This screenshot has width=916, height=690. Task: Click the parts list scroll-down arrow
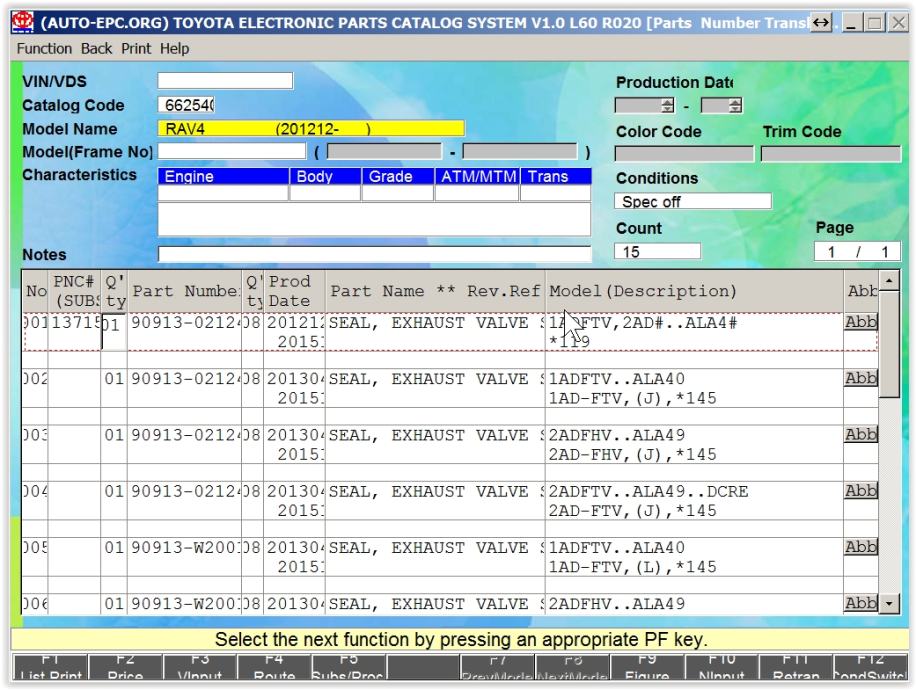[889, 603]
